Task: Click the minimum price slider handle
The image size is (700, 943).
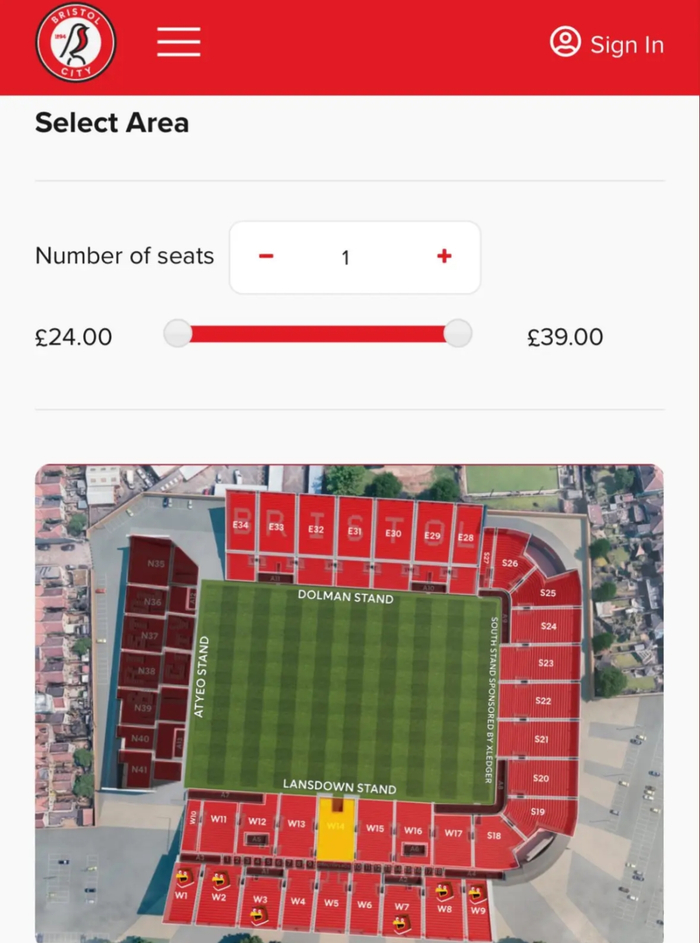Action: pyautogui.click(x=178, y=334)
